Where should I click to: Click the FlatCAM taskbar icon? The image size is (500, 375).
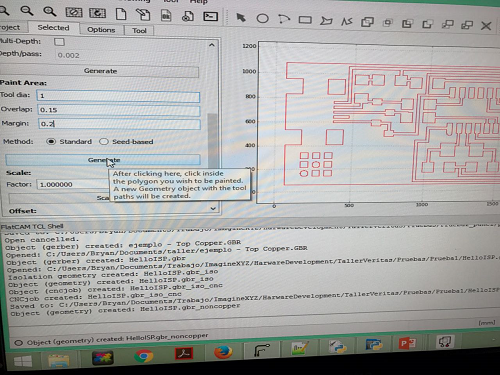coord(262,350)
